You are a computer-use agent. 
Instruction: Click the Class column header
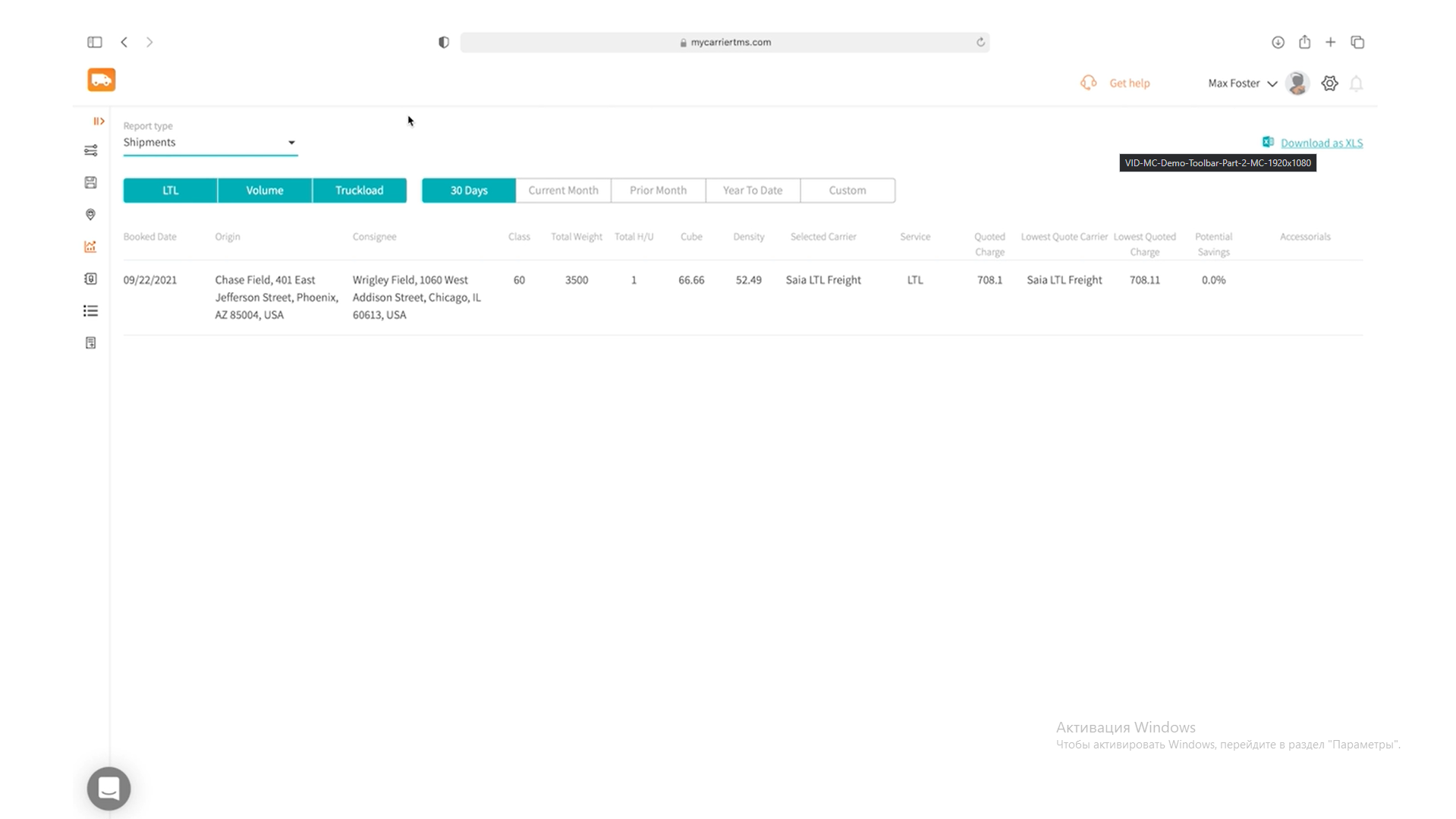pyautogui.click(x=519, y=236)
